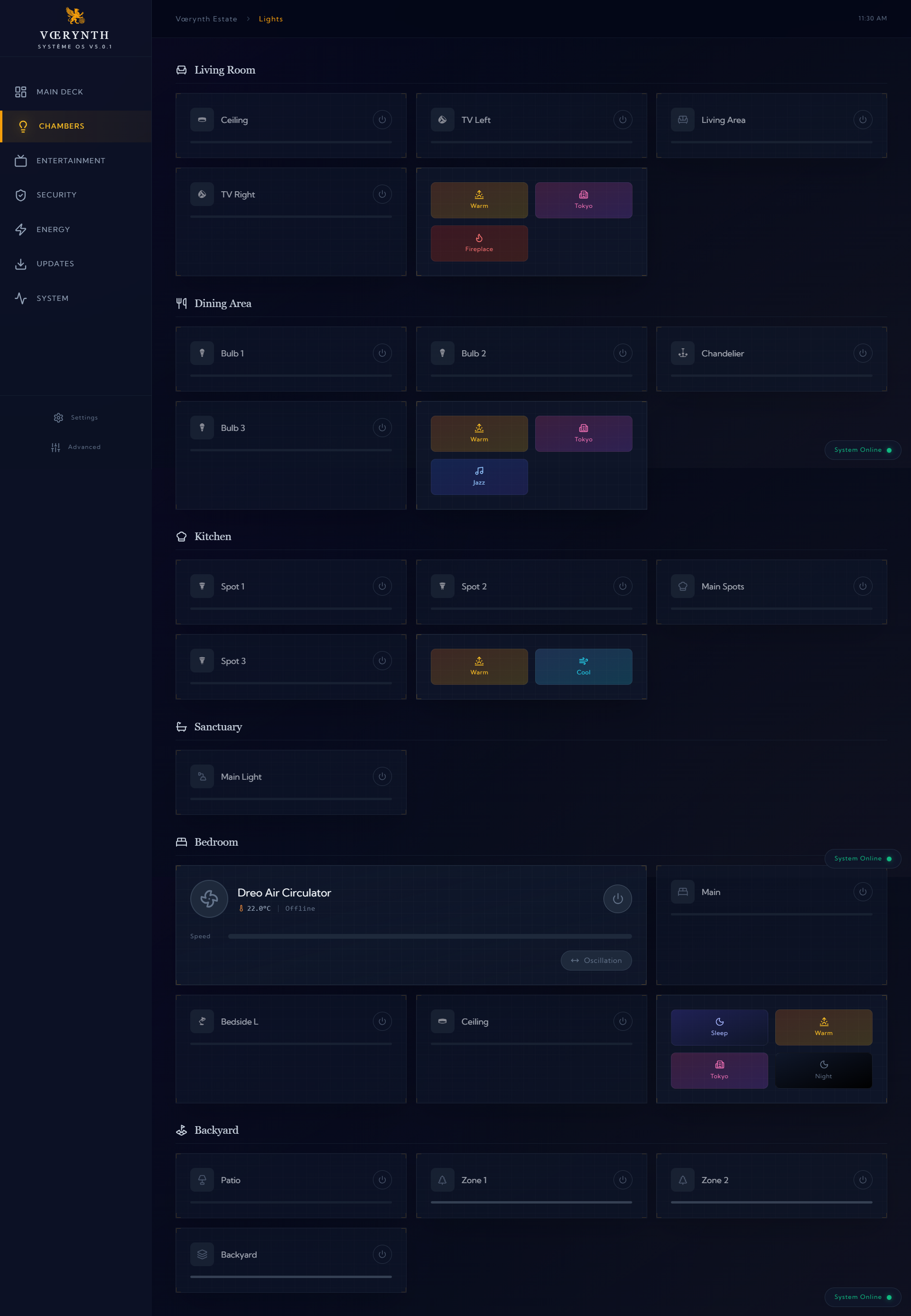Click the Backyard layers icon
Screen dimensions: 911x1316
click(202, 1254)
